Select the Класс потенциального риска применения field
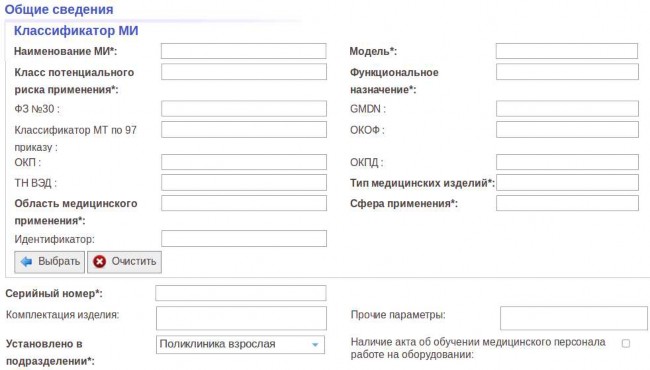 coord(244,72)
